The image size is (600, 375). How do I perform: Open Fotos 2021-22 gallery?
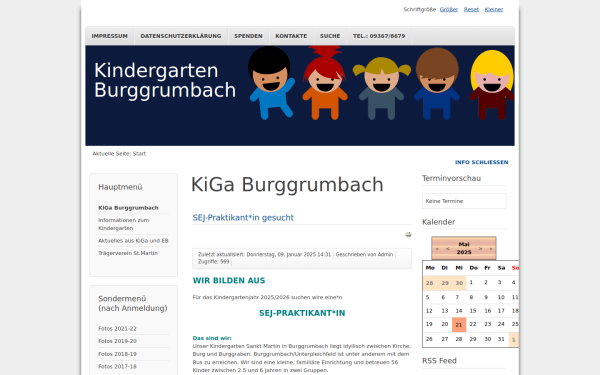(117, 329)
